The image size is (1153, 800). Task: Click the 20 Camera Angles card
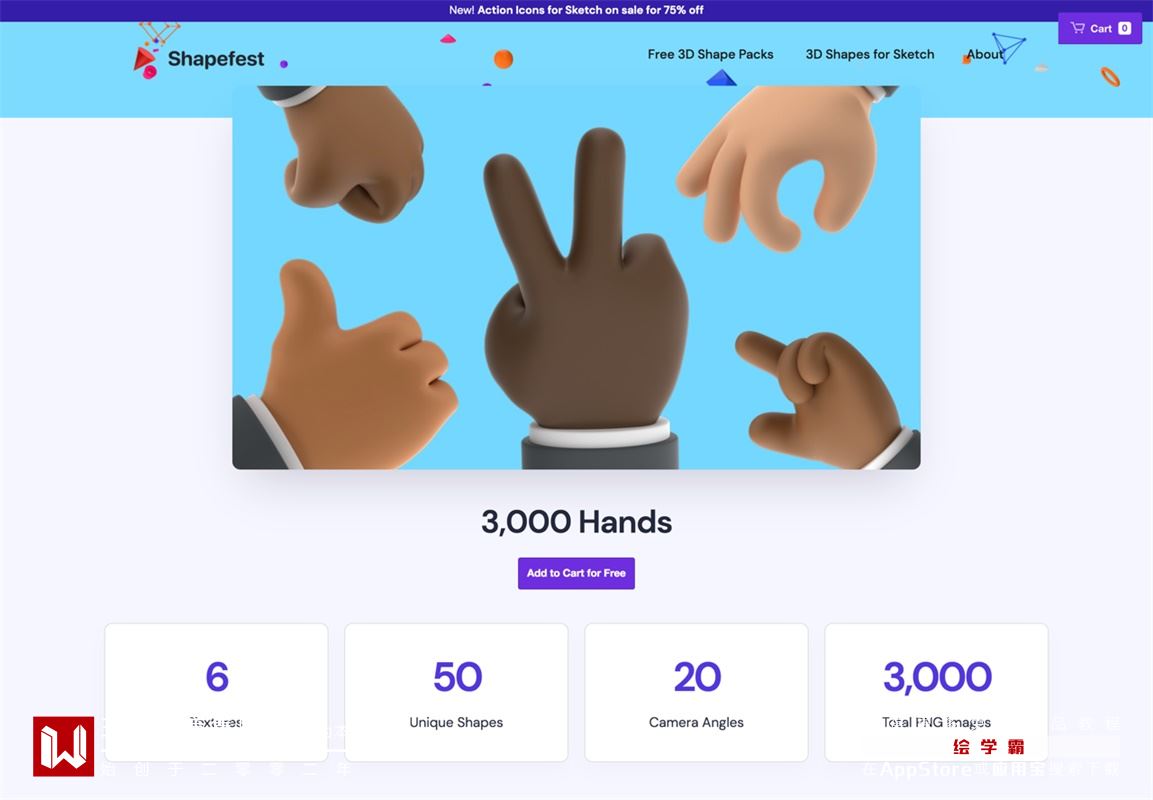click(696, 693)
